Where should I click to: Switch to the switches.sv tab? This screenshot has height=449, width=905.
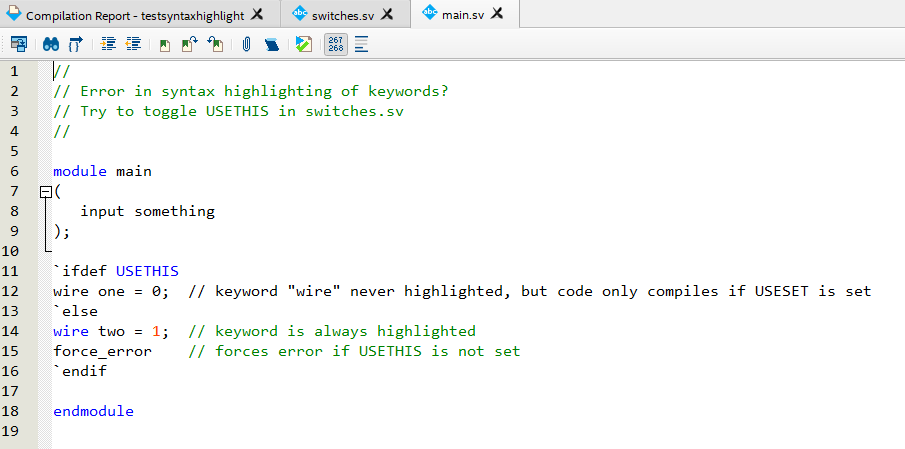343,15
